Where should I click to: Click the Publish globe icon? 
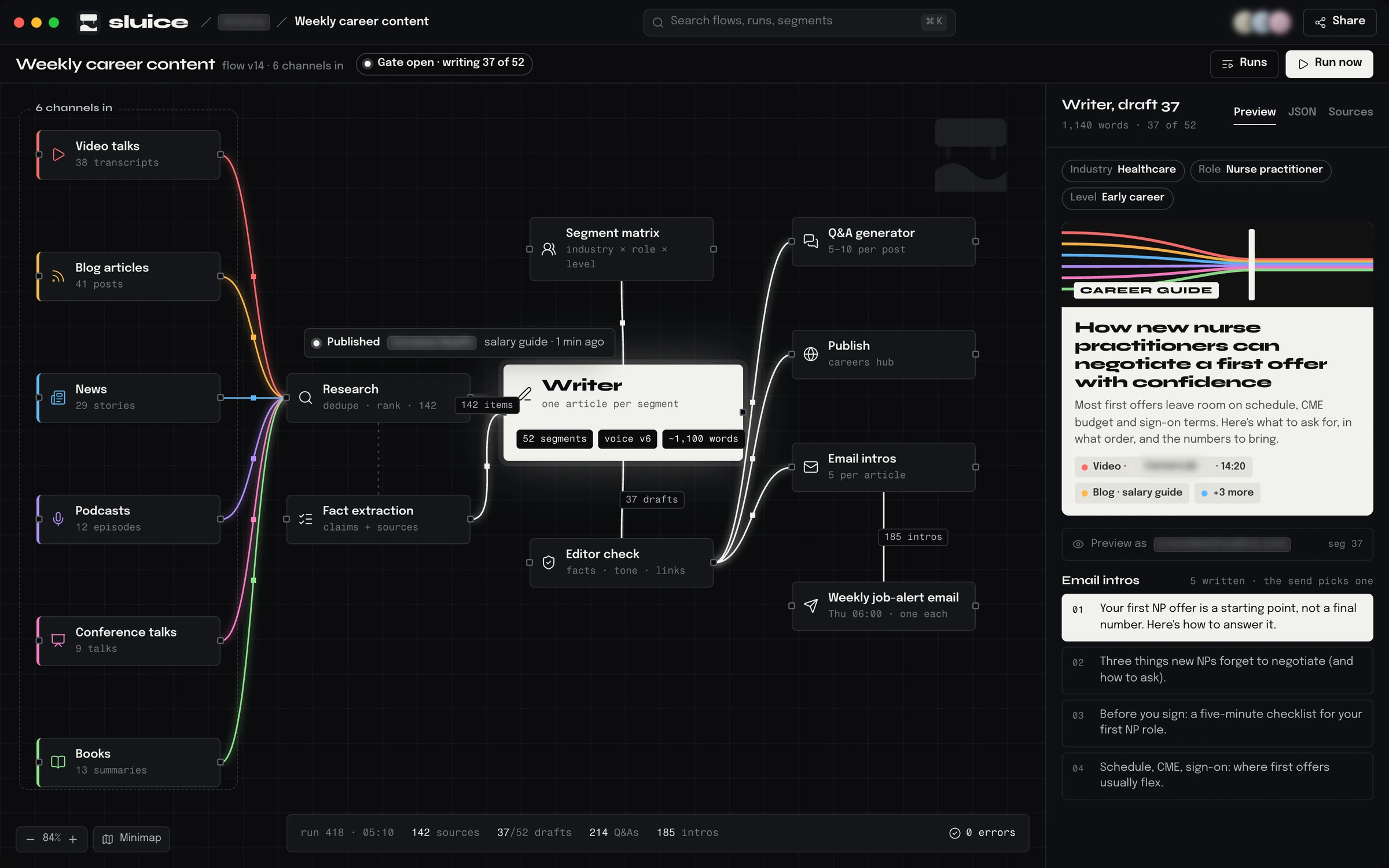pyautogui.click(x=811, y=354)
